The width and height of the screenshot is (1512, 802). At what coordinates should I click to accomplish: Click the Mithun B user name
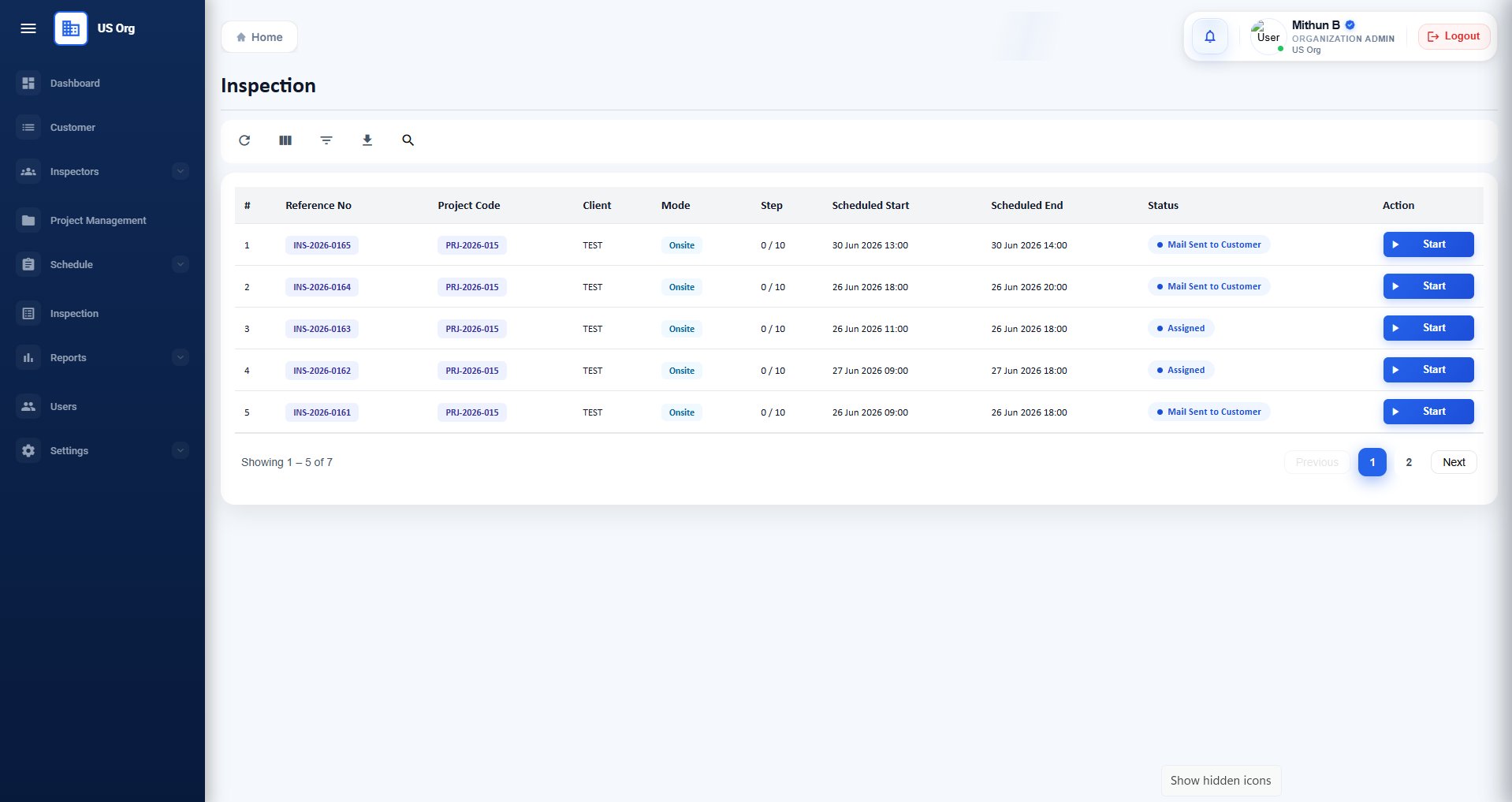click(1316, 25)
